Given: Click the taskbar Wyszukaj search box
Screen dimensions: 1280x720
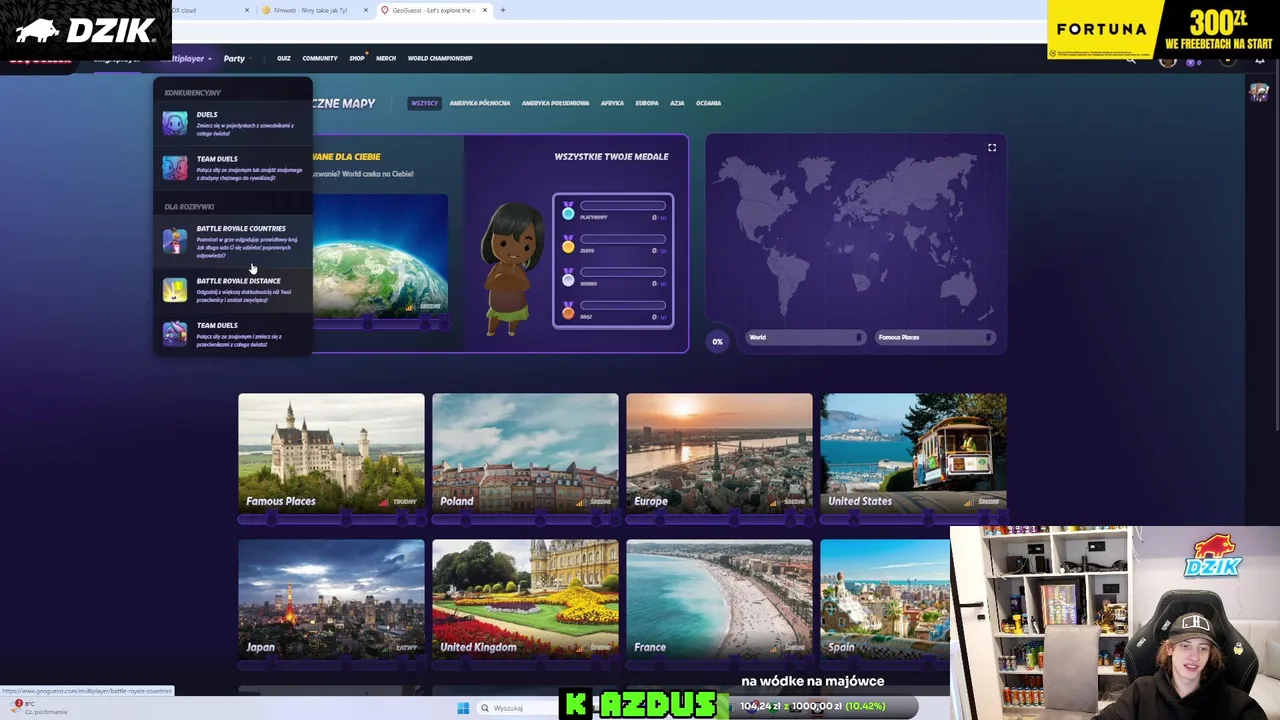Looking at the screenshot, I should coord(516,708).
